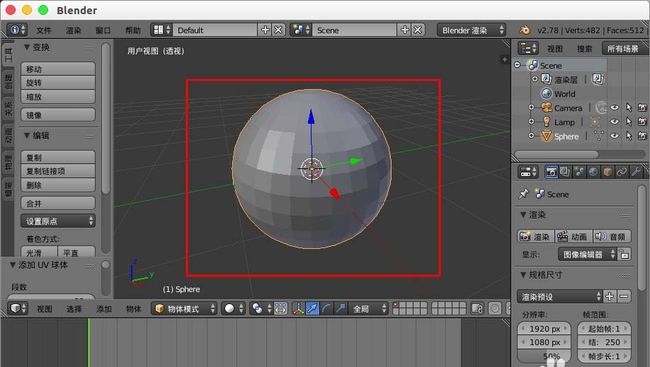The width and height of the screenshot is (650, 367).
Task: Toggle visibility eye for Sphere
Action: 614,136
